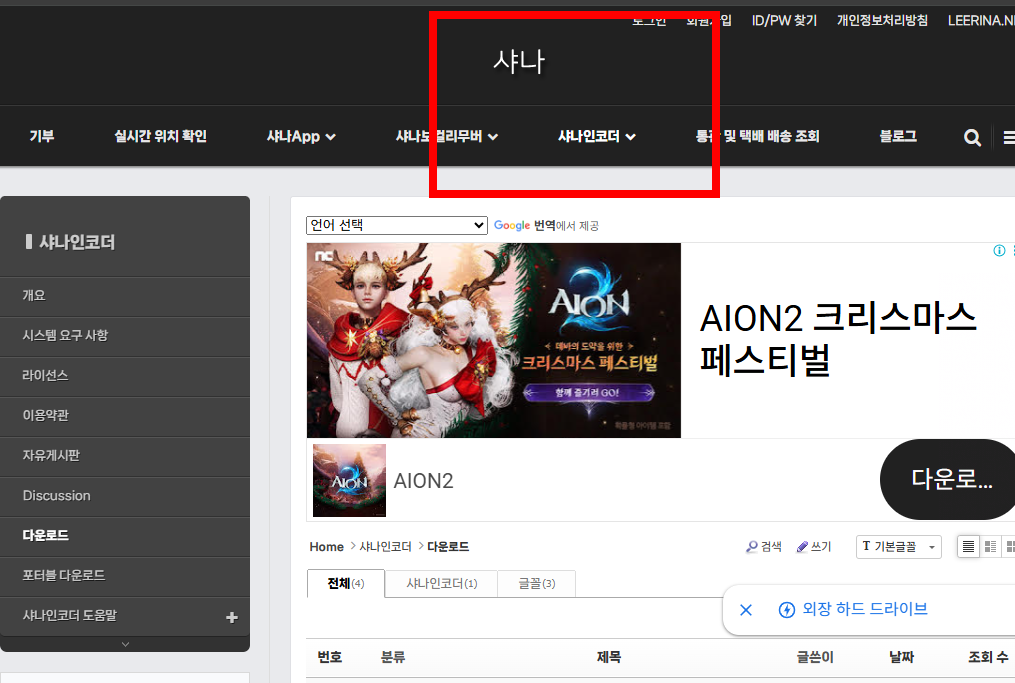Switch to the list view layout icon

click(x=968, y=546)
